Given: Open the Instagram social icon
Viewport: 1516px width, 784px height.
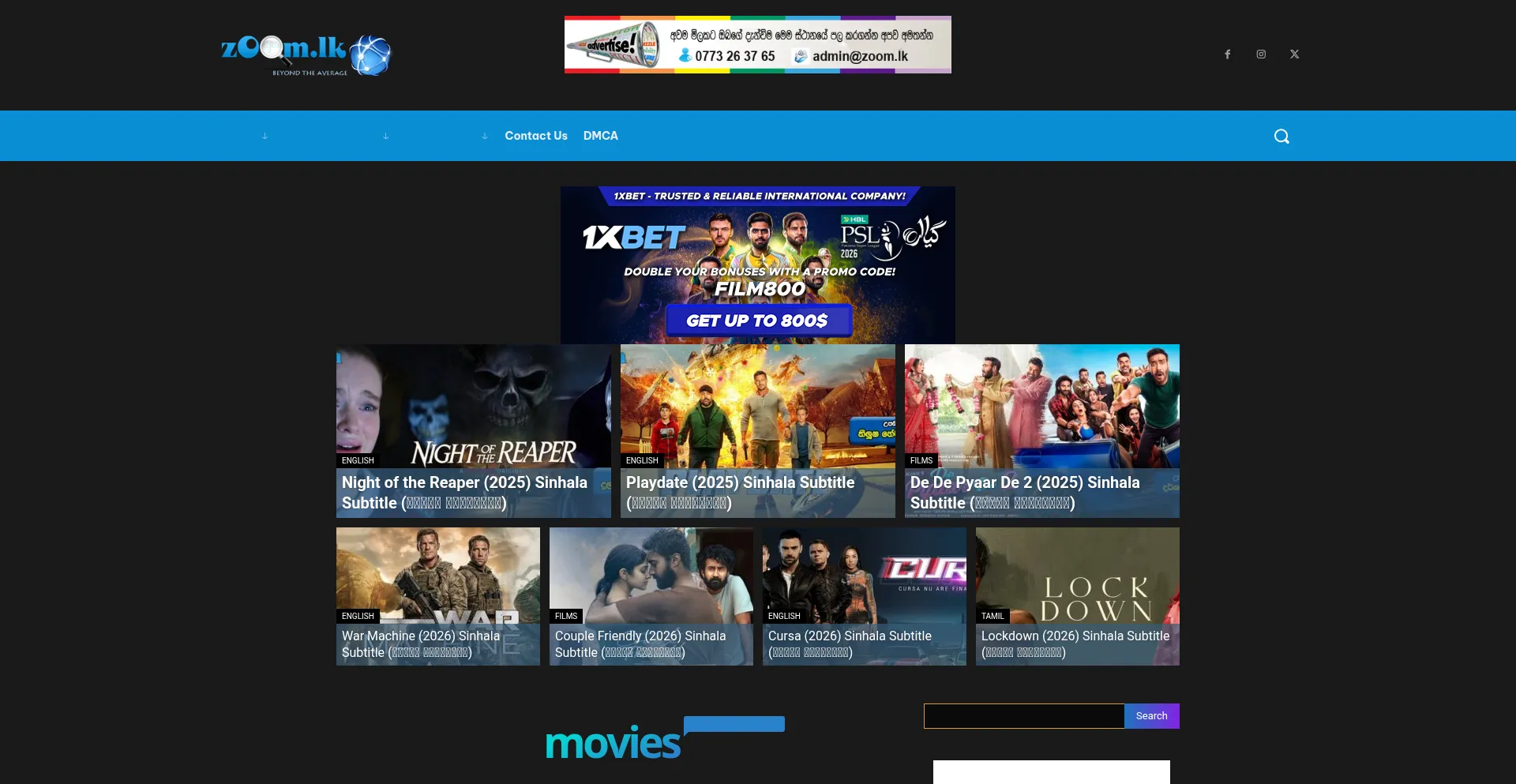Looking at the screenshot, I should click(1261, 54).
